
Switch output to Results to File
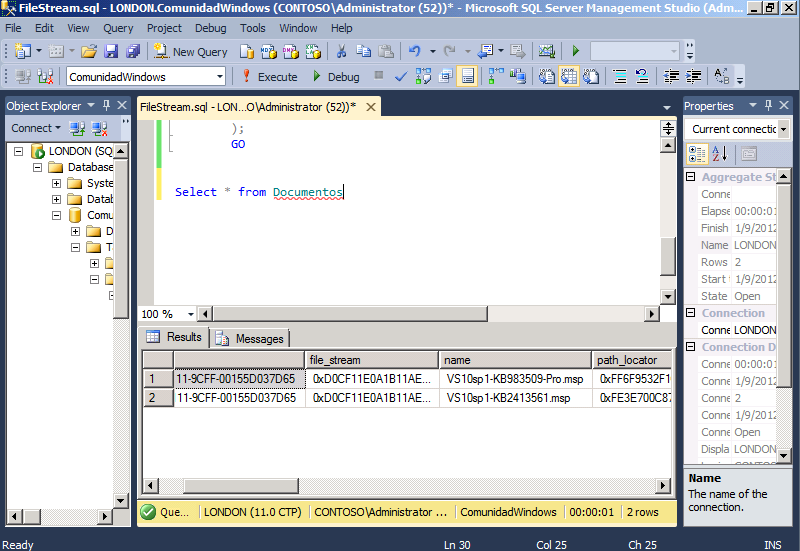(591, 77)
